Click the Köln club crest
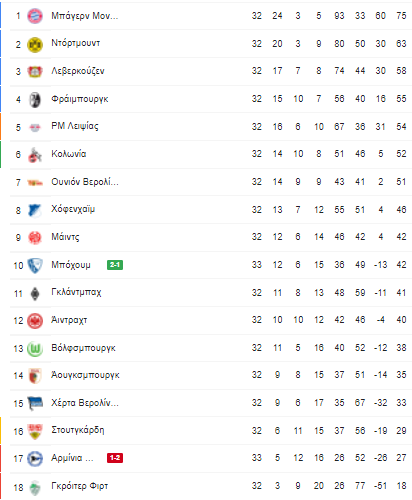412x500 pixels. pos(35,155)
